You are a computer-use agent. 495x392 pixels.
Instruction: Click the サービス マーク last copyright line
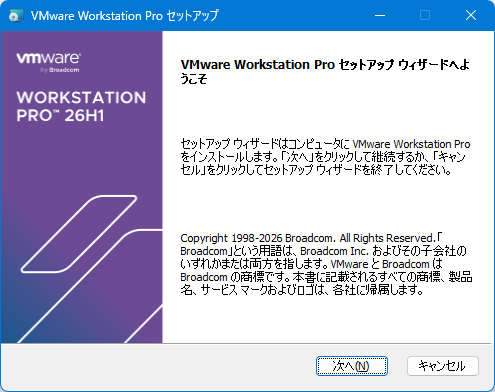click(302, 290)
